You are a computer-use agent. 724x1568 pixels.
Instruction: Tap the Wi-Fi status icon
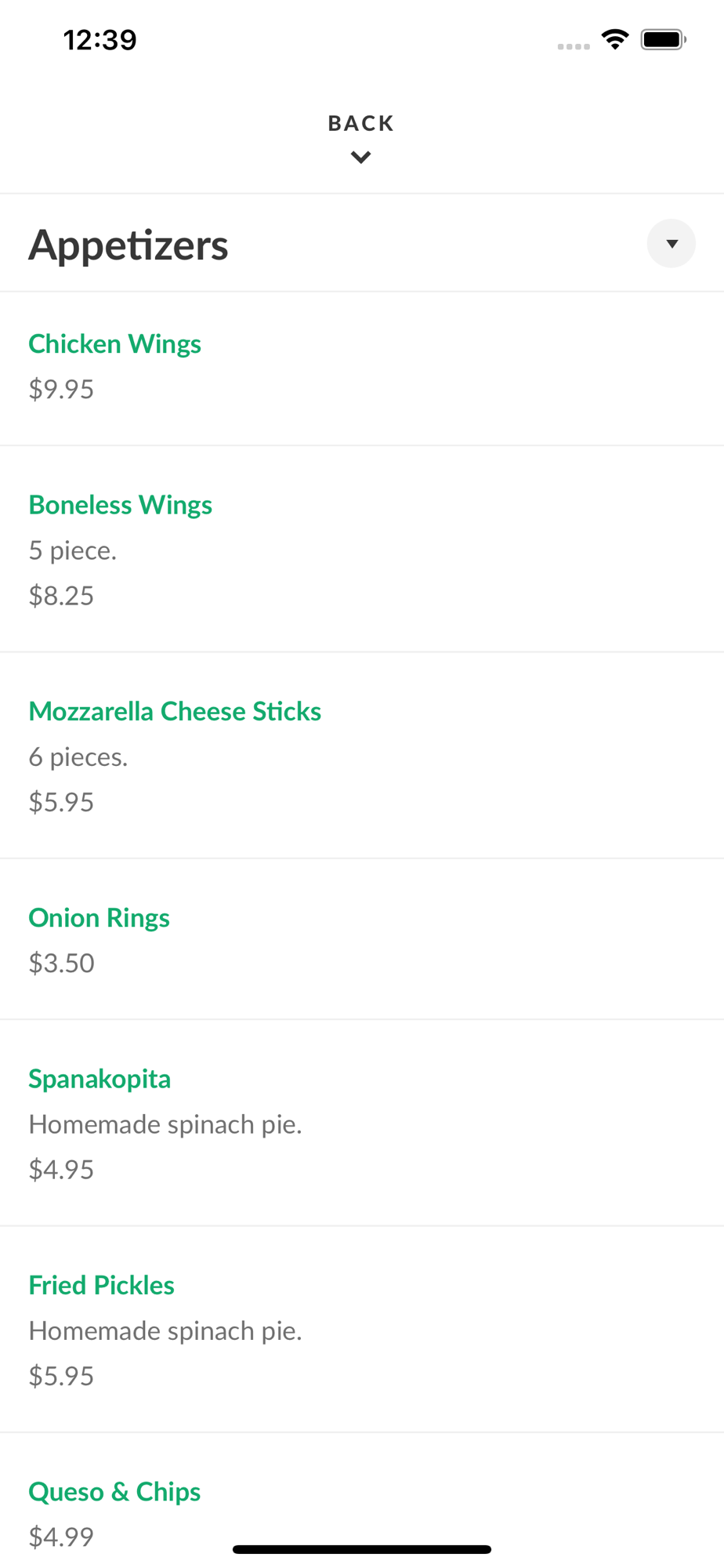coord(615,39)
